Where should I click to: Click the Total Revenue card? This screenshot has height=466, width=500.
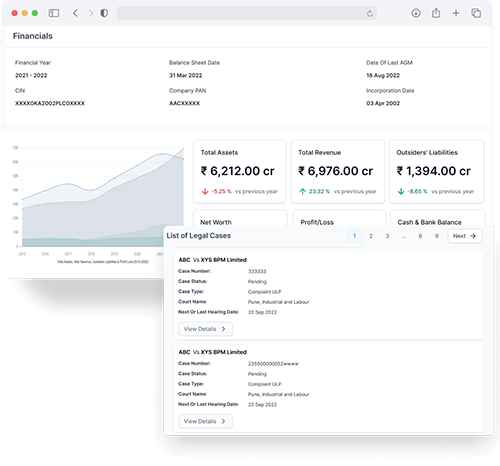[338, 172]
